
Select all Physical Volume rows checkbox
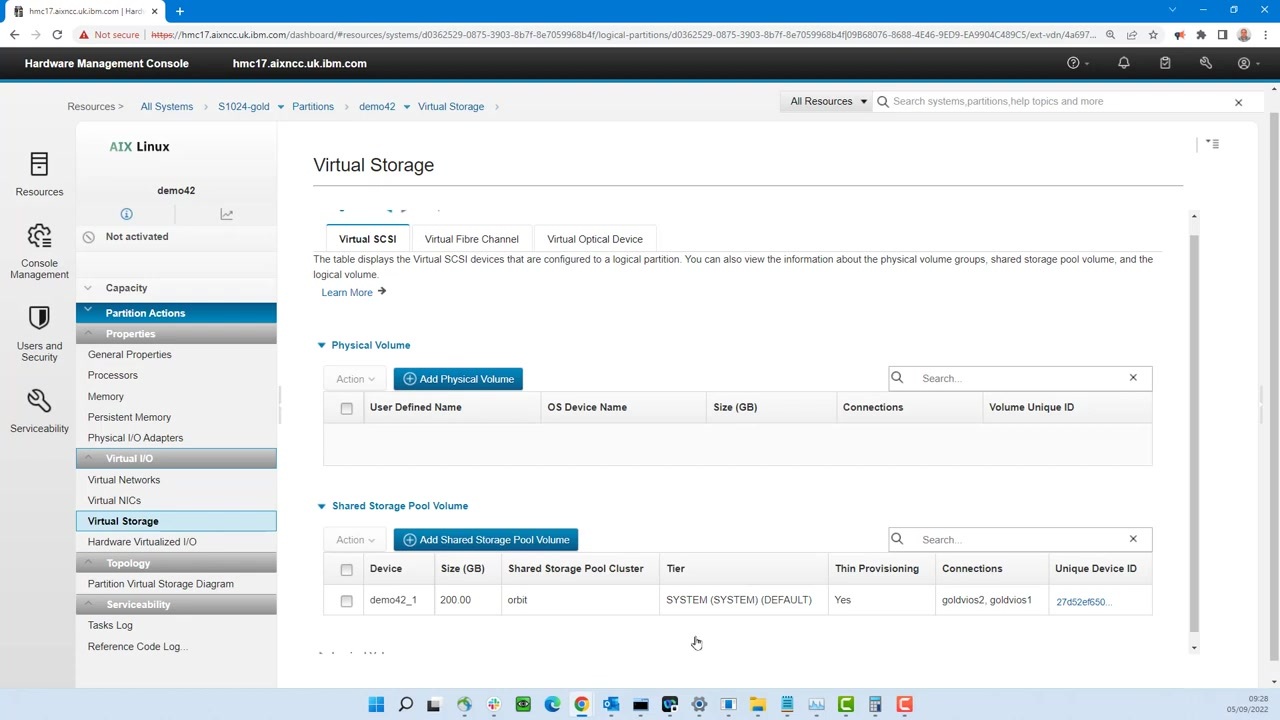point(346,408)
